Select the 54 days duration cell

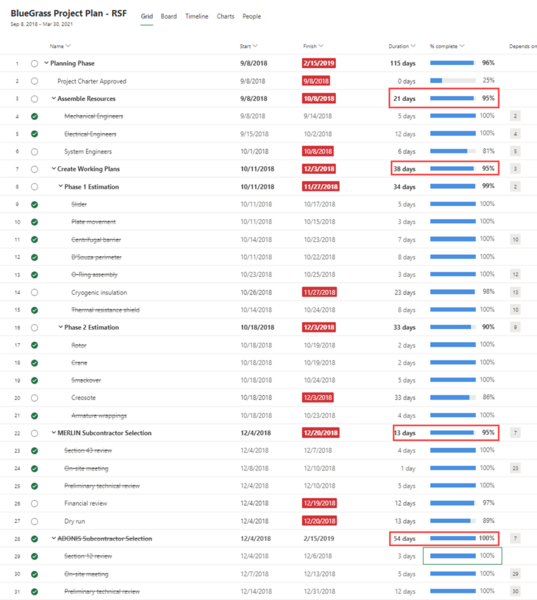405,538
